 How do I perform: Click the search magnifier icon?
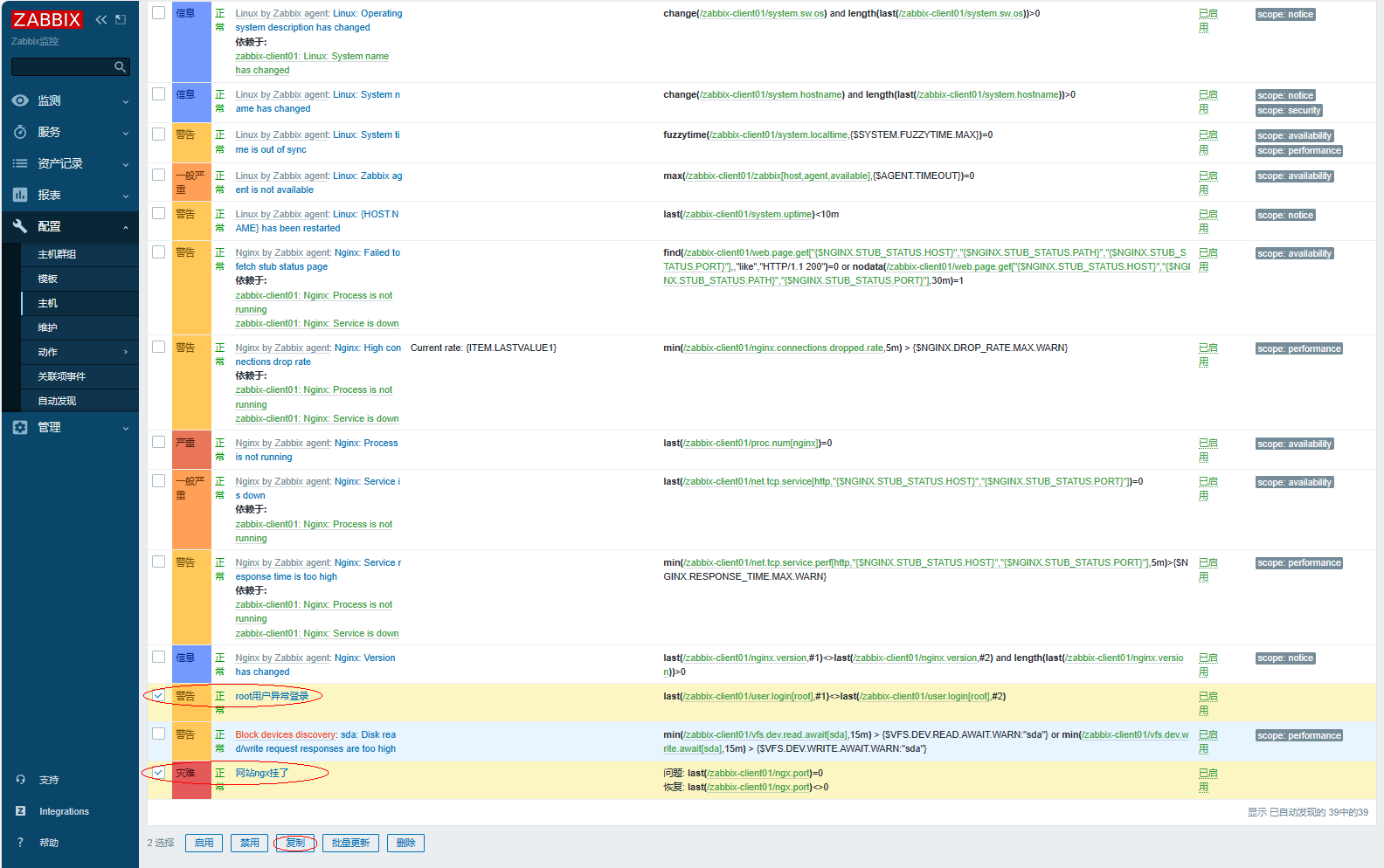[120, 67]
